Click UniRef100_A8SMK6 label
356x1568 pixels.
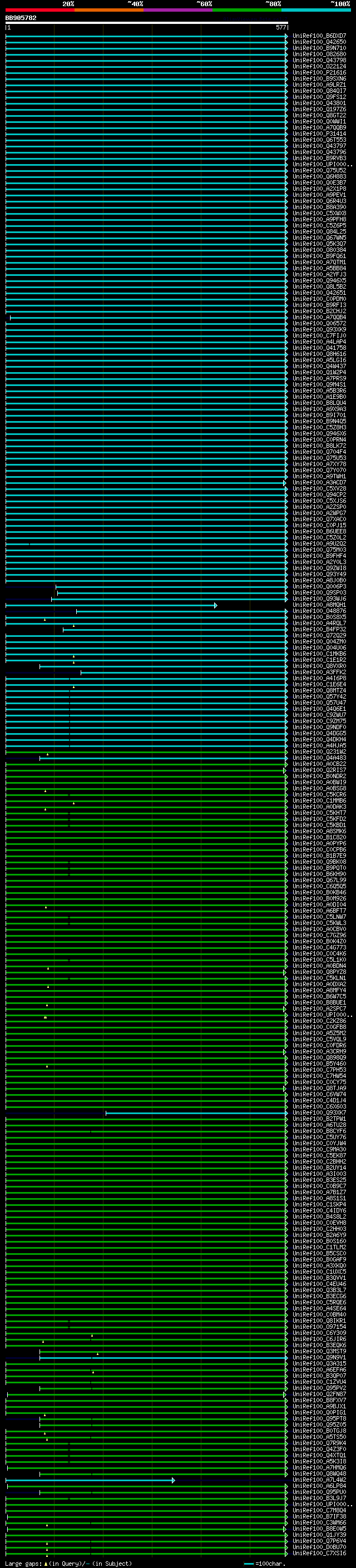coord(319,832)
